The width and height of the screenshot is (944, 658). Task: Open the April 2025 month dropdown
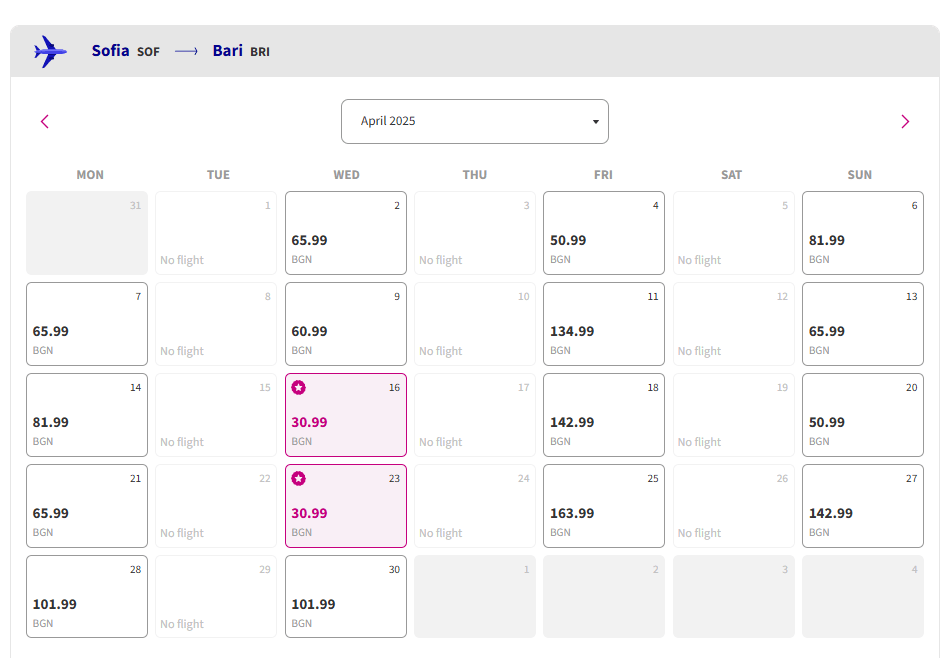tap(474, 121)
